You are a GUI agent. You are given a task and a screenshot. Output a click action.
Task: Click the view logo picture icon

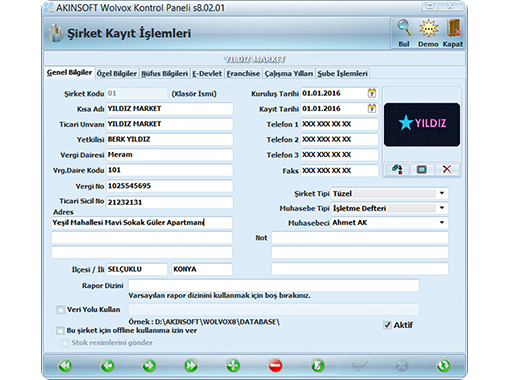[x=422, y=170]
